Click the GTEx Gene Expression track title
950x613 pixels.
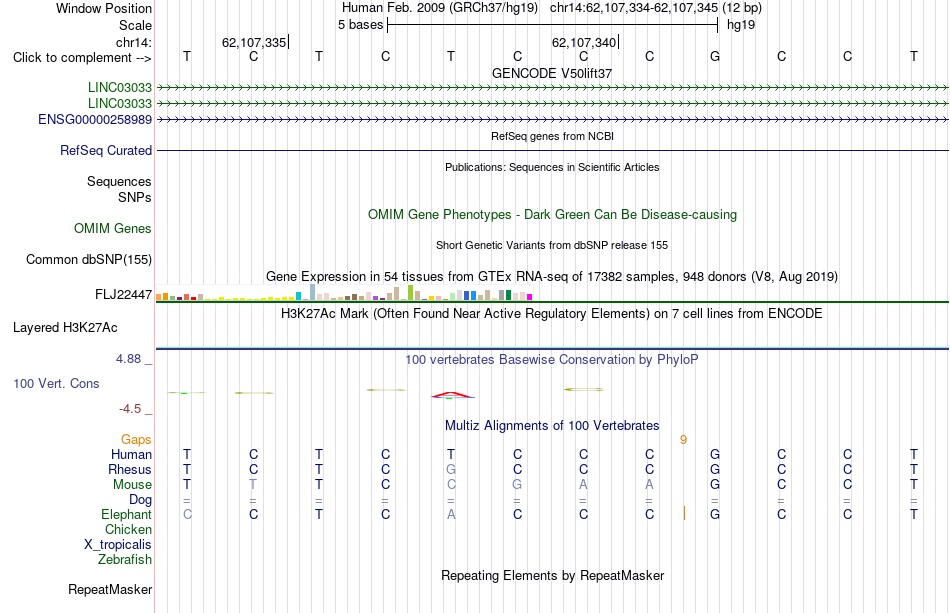tap(552, 277)
